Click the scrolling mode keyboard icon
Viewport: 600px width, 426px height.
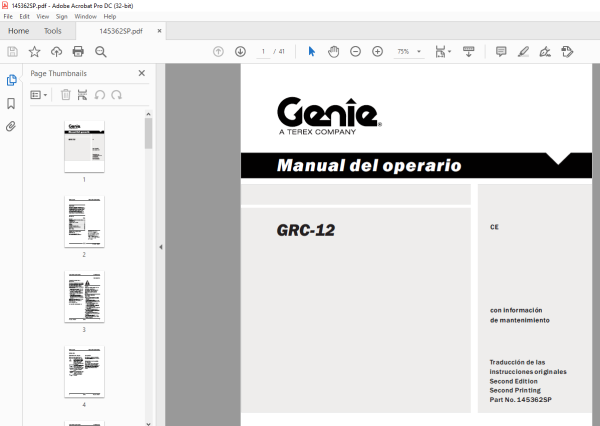tap(468, 51)
